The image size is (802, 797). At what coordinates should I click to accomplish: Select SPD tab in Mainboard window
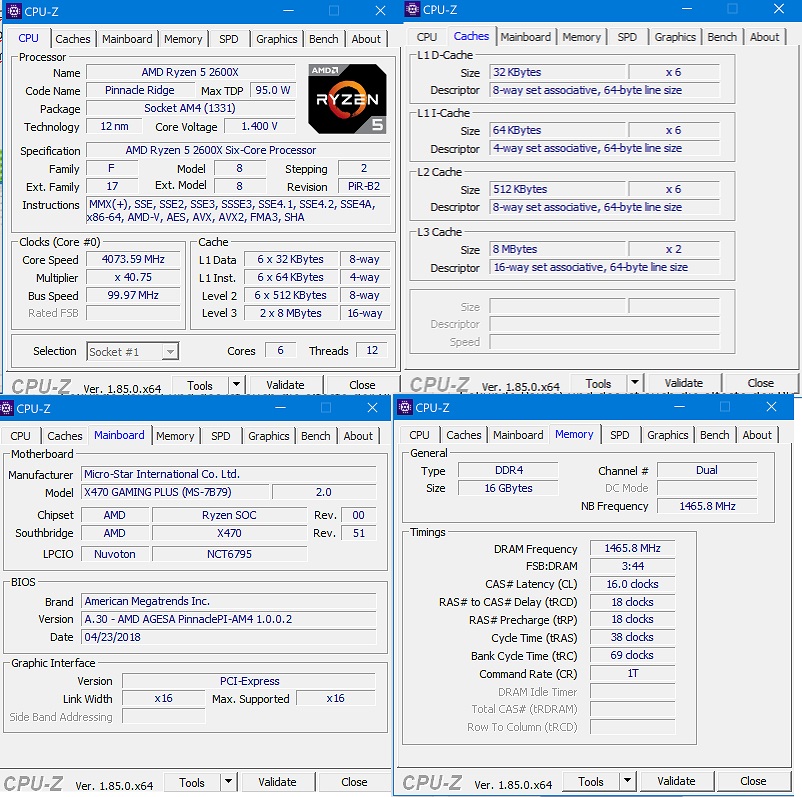pos(221,436)
